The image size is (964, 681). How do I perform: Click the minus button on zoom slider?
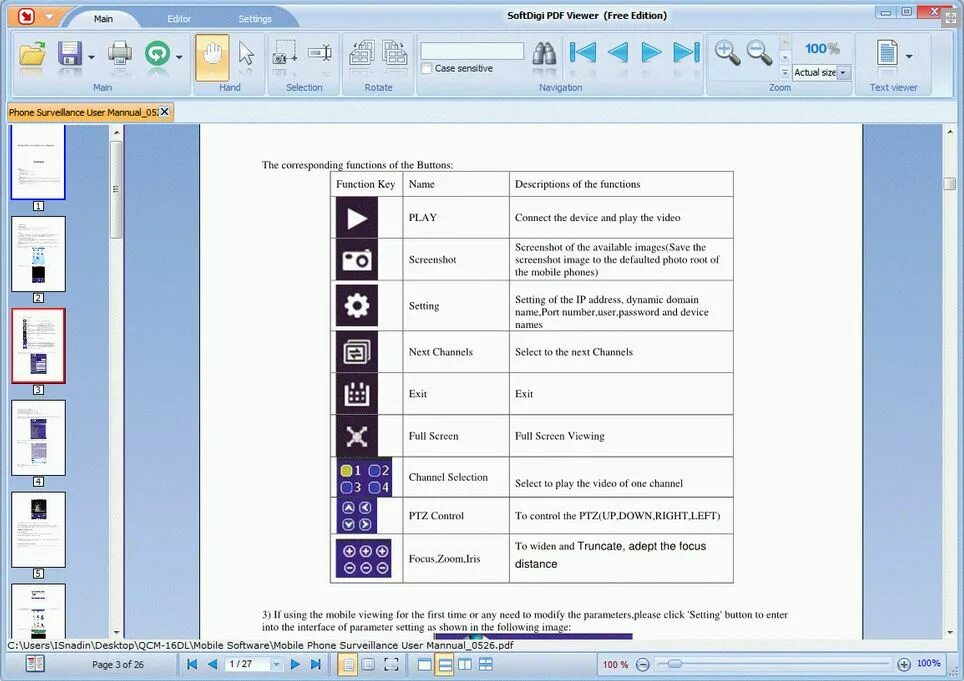pos(642,664)
